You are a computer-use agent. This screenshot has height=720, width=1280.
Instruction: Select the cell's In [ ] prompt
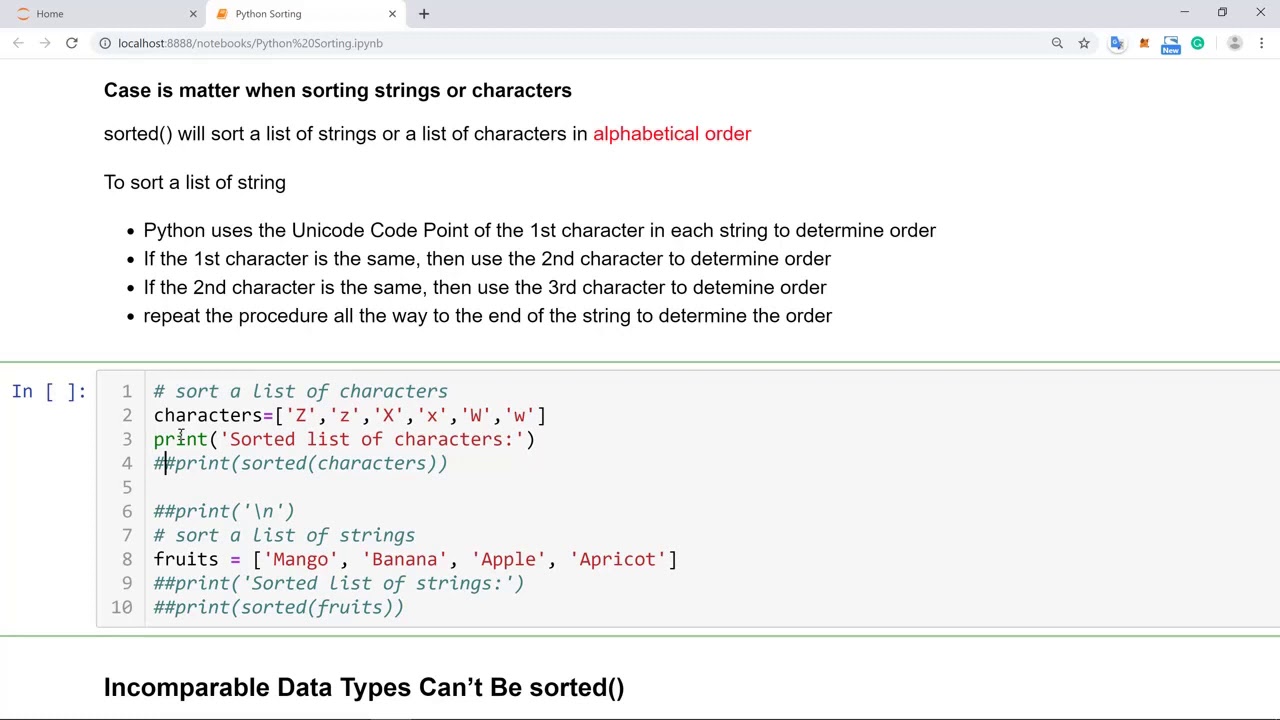(x=49, y=391)
